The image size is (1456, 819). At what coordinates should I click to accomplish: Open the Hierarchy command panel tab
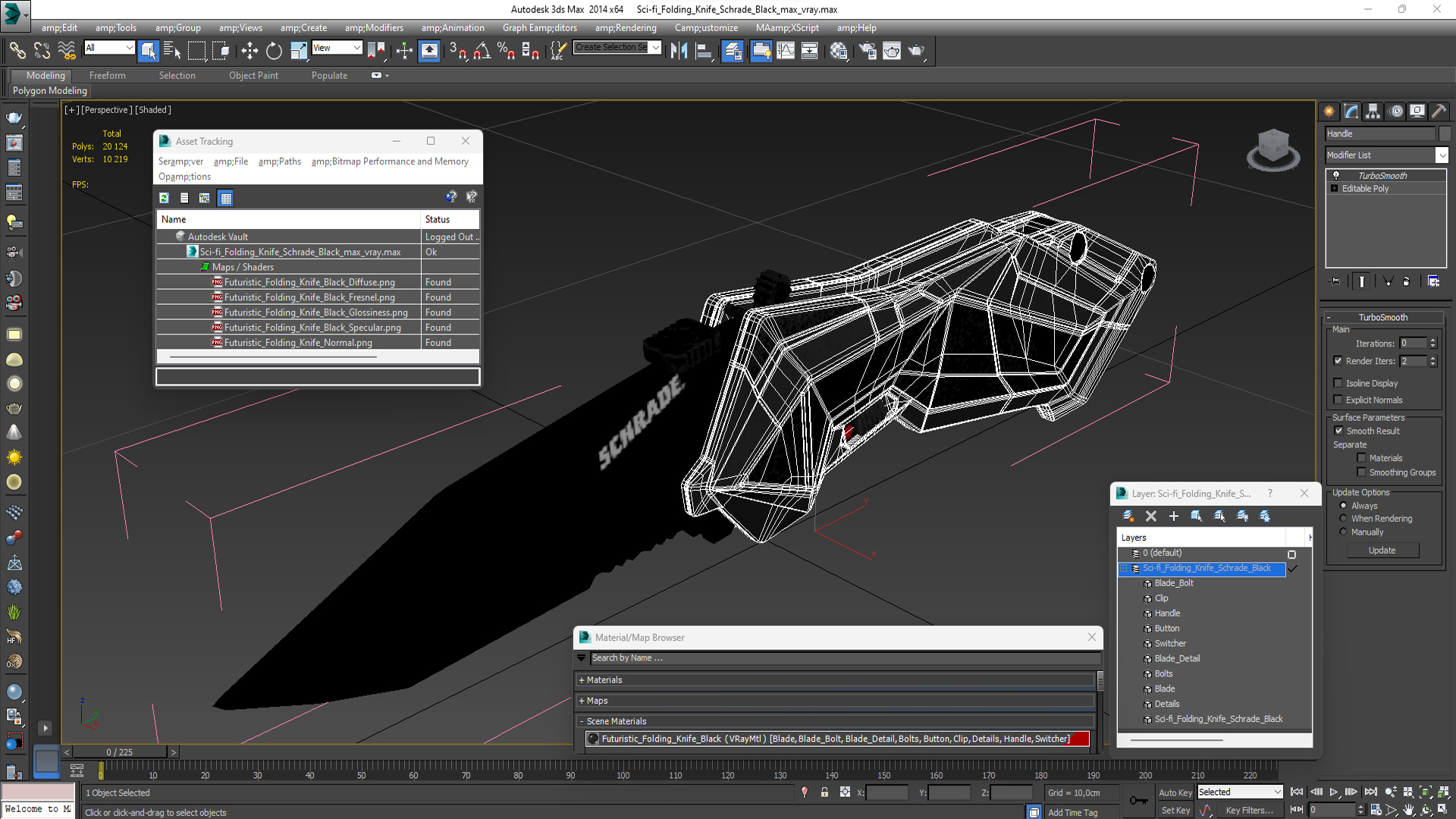[1373, 111]
